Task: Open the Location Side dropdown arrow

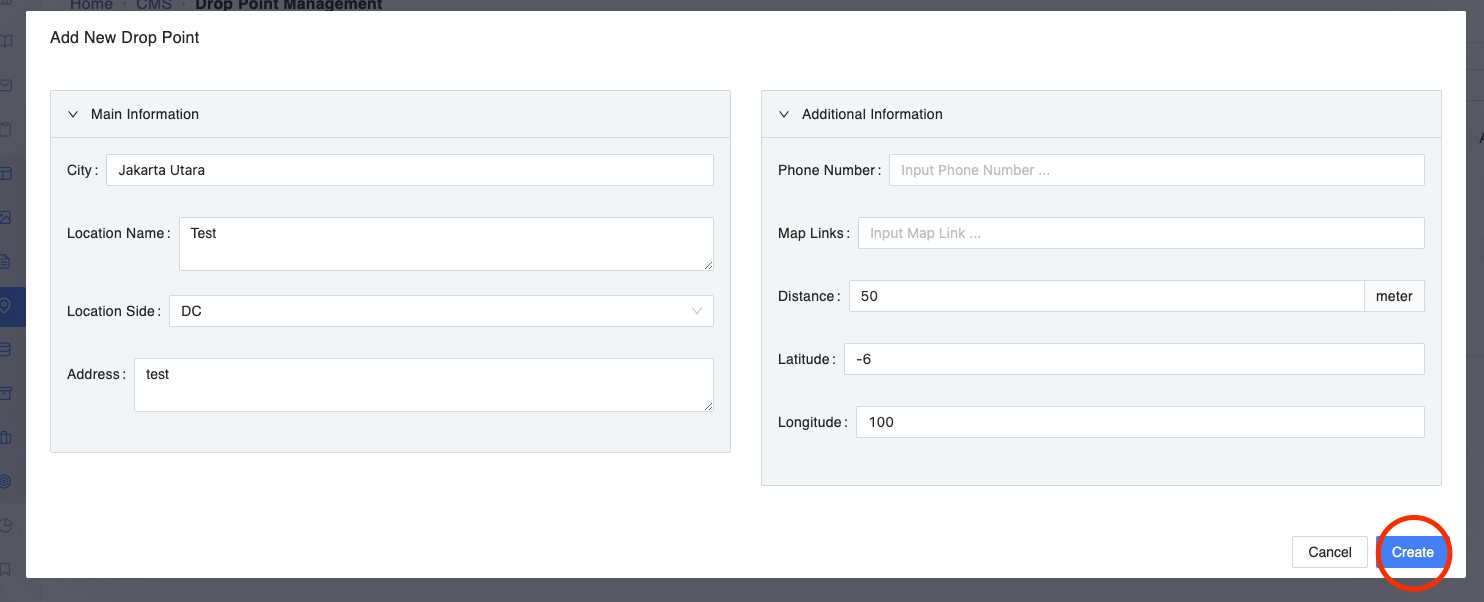Action: [697, 311]
